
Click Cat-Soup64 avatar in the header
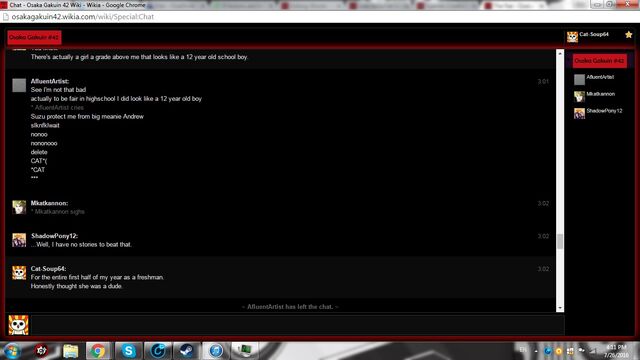pyautogui.click(x=572, y=37)
